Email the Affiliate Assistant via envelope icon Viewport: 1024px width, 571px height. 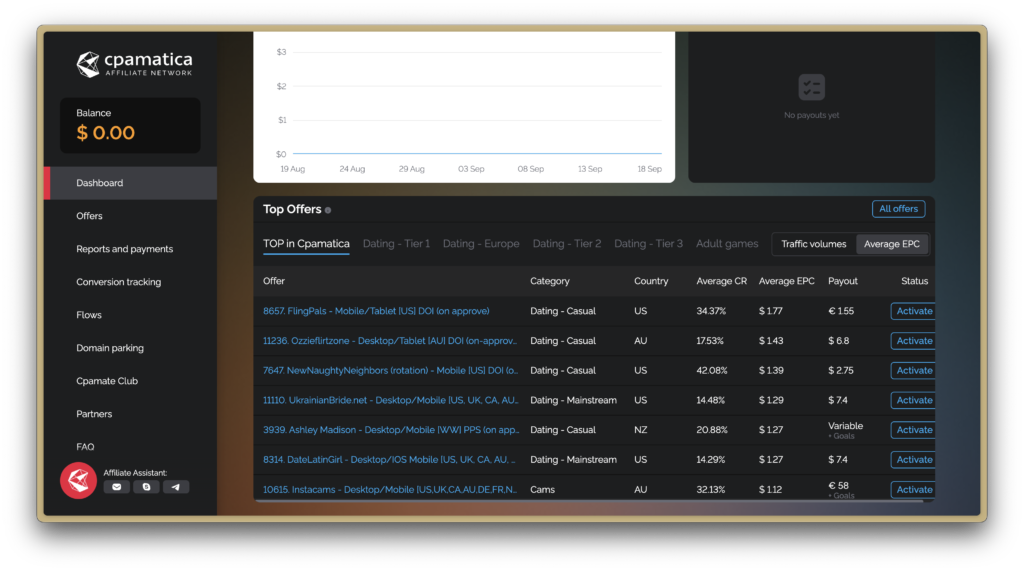click(x=116, y=487)
